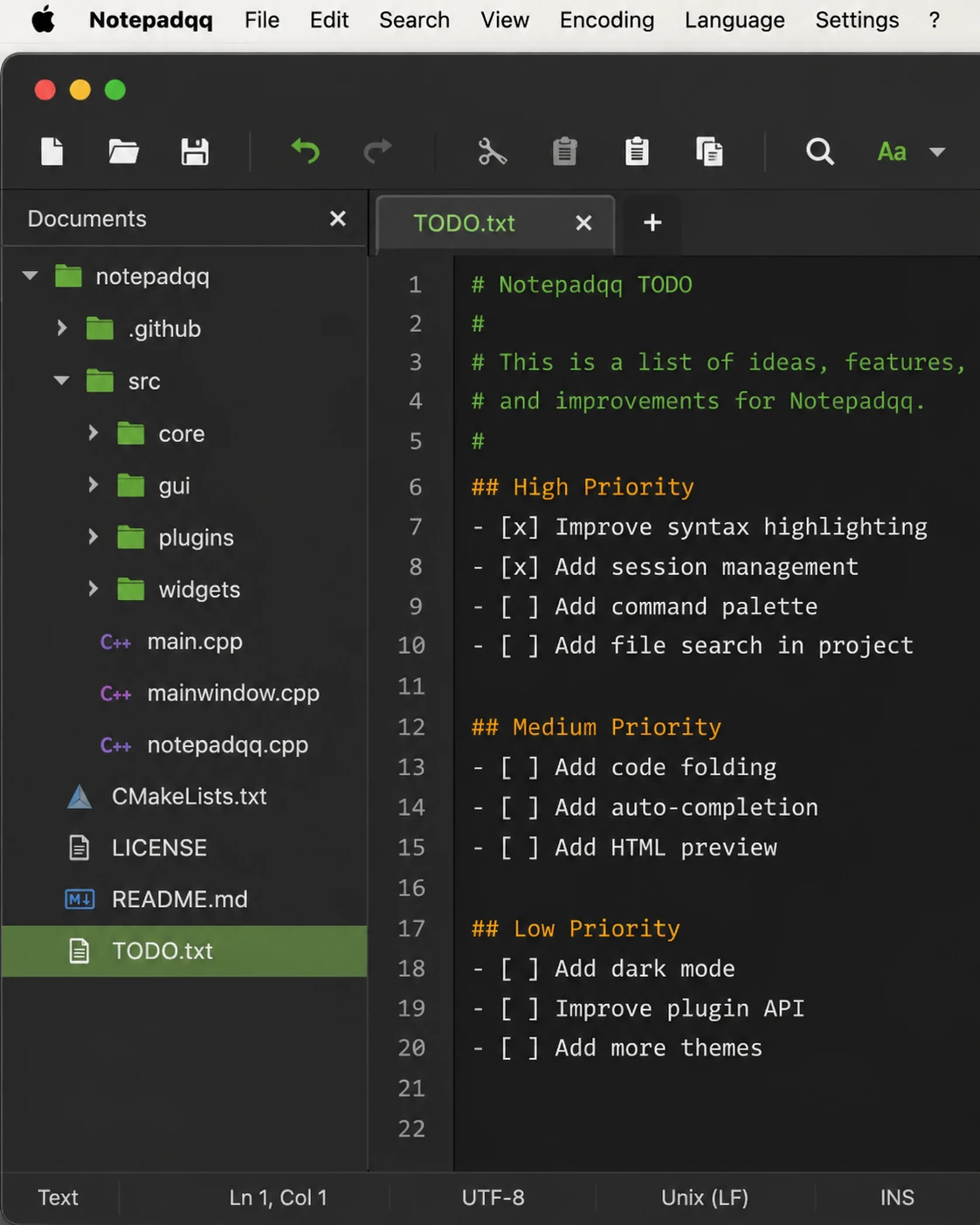Add new tab with plus button

point(652,223)
